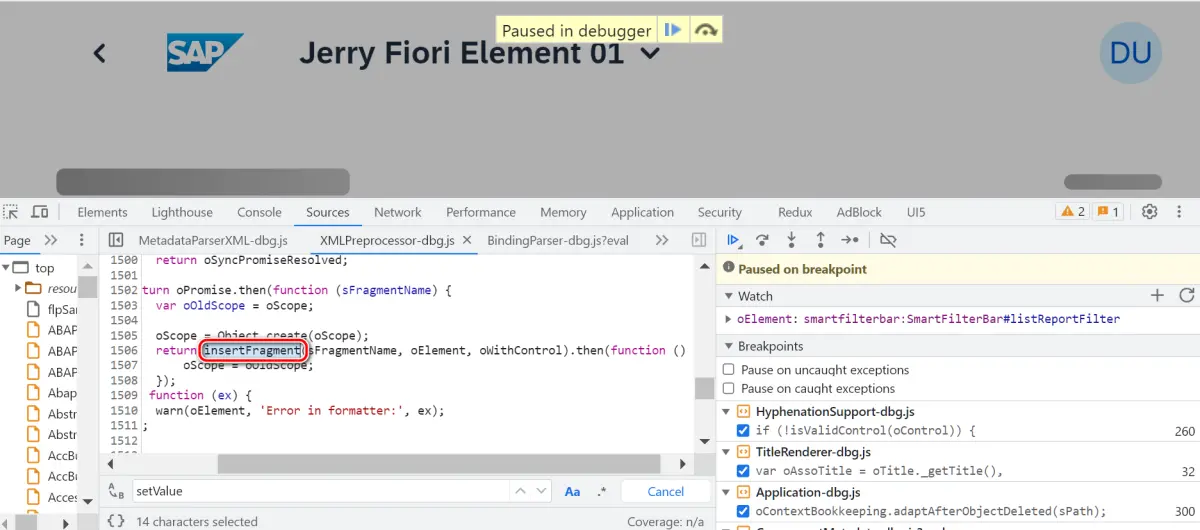Hide the navigator sidebar with the panel icon
Viewport: 1200px width, 530px height.
click(116, 240)
